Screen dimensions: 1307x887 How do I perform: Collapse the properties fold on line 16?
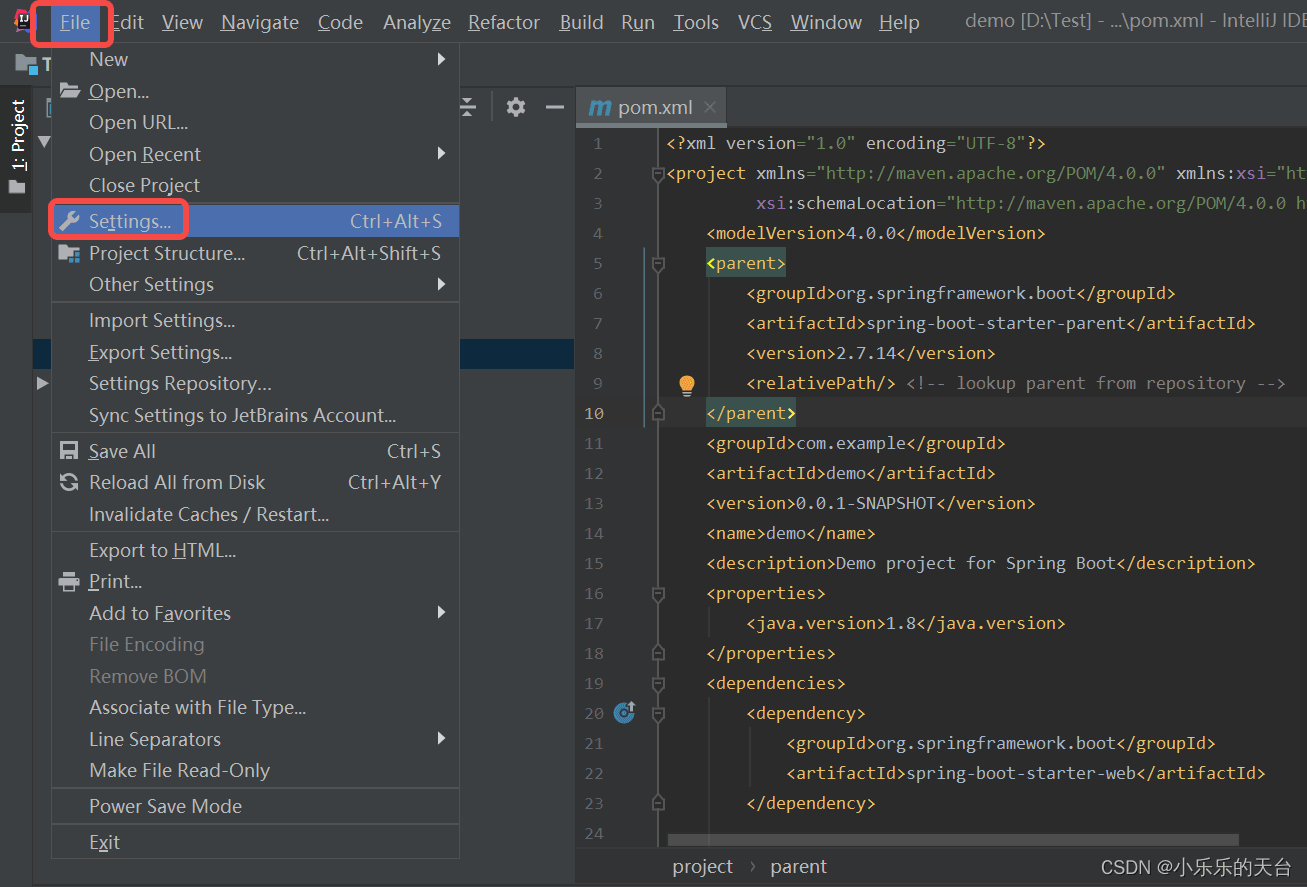coord(658,594)
